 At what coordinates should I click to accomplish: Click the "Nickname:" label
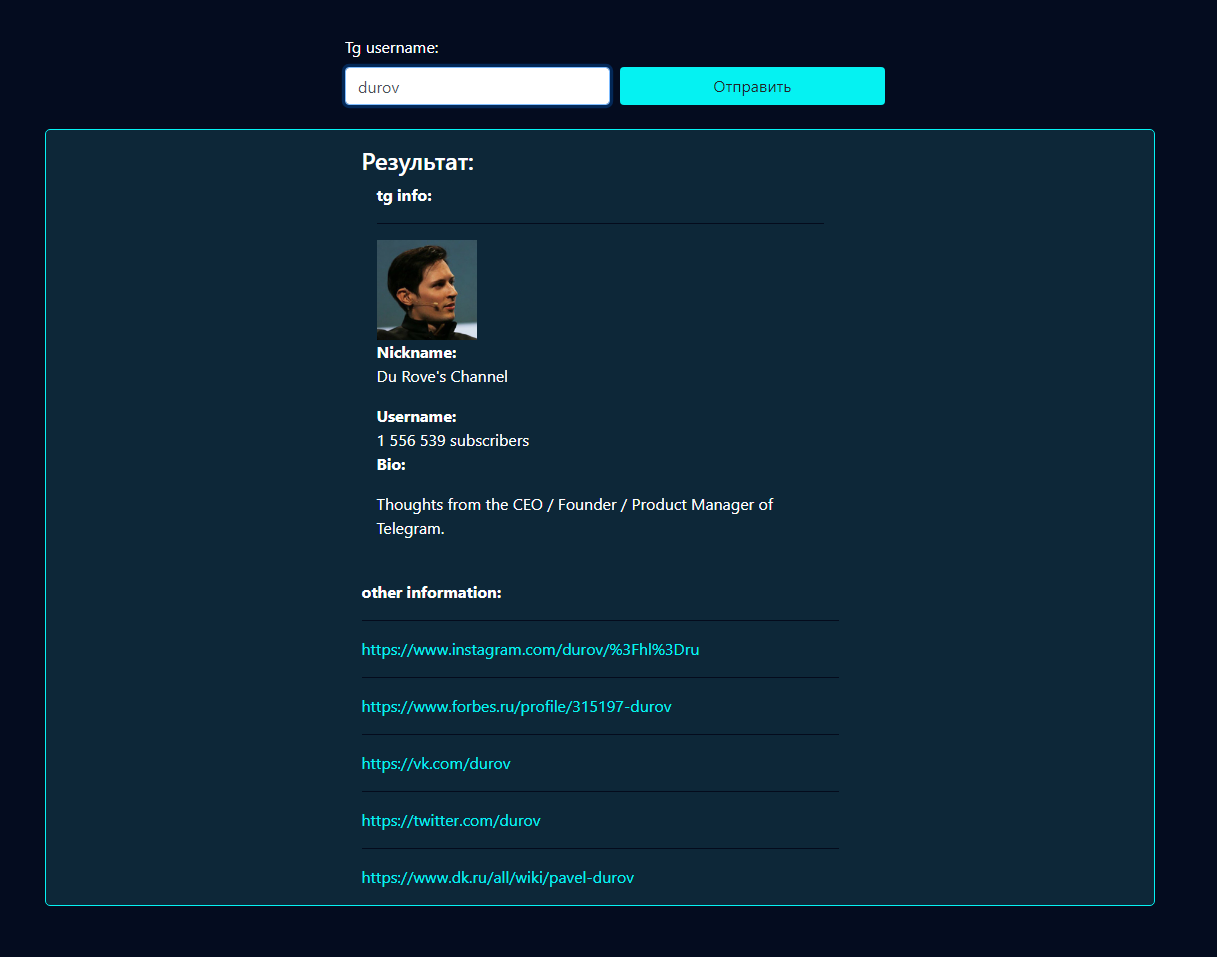[x=417, y=353]
